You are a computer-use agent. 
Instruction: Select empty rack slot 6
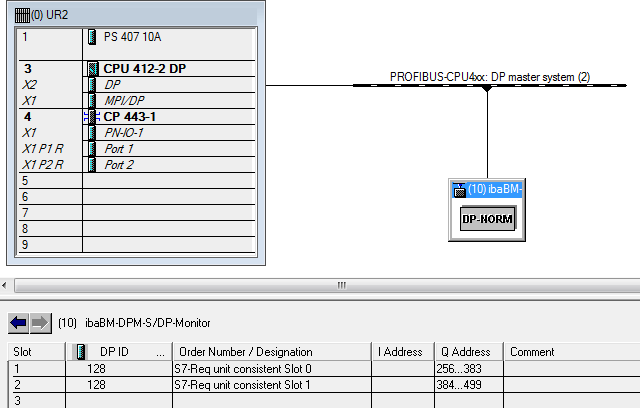[137, 197]
